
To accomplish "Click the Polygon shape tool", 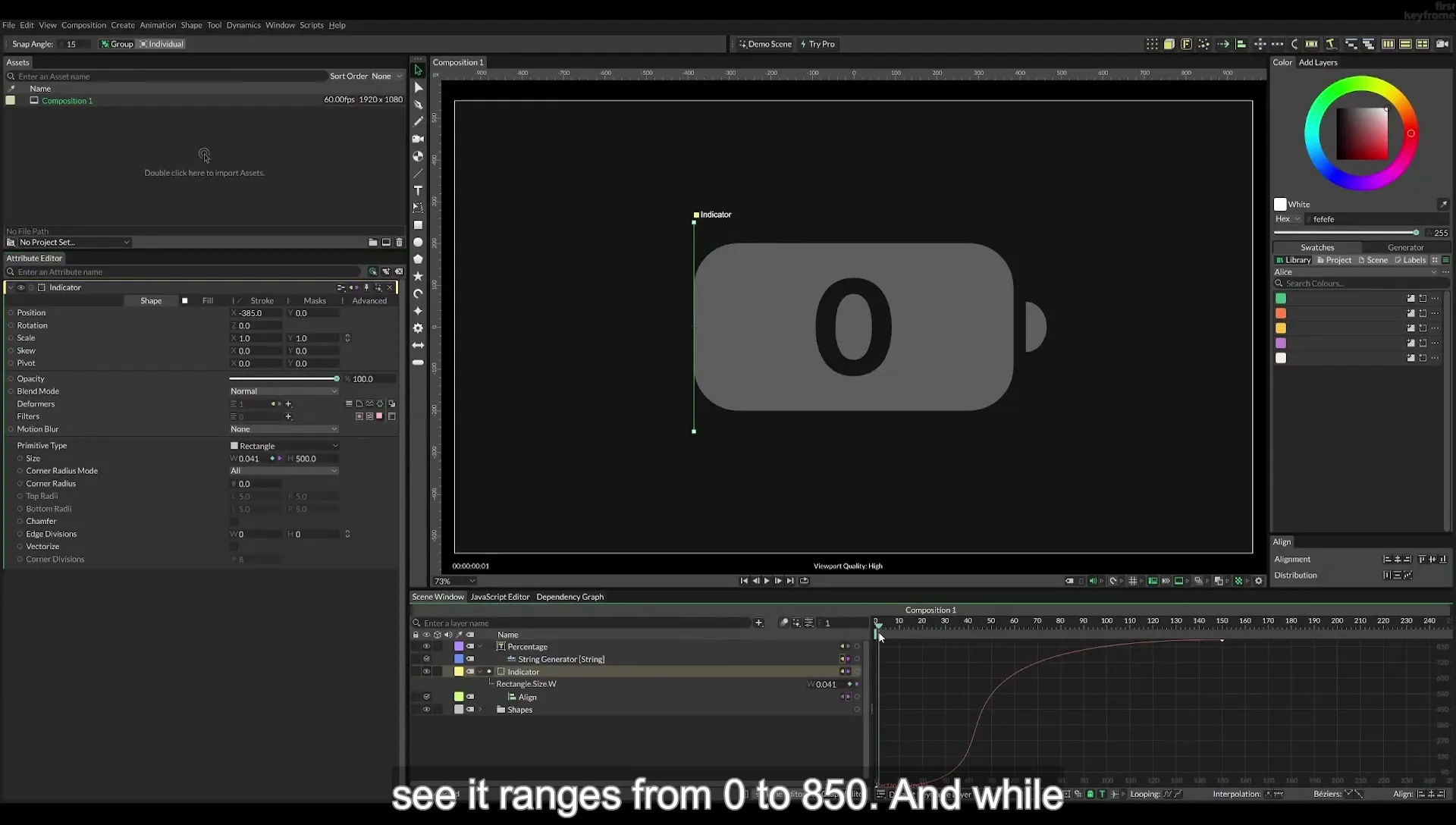I will (x=418, y=259).
